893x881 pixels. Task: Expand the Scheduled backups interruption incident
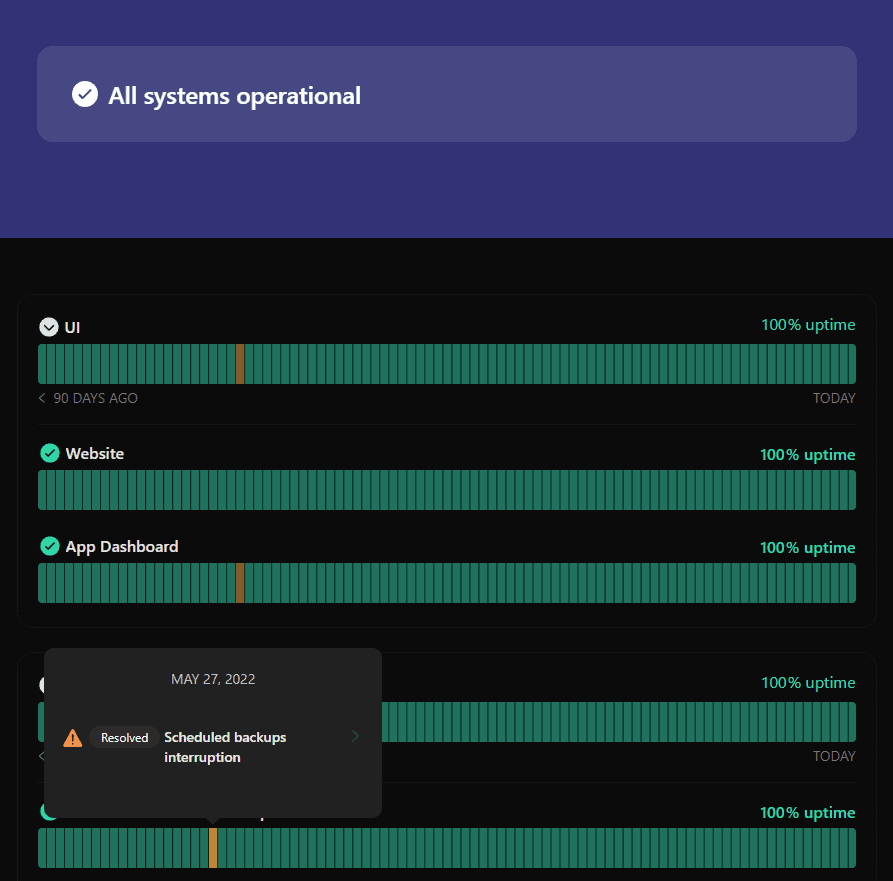pyautogui.click(x=225, y=747)
